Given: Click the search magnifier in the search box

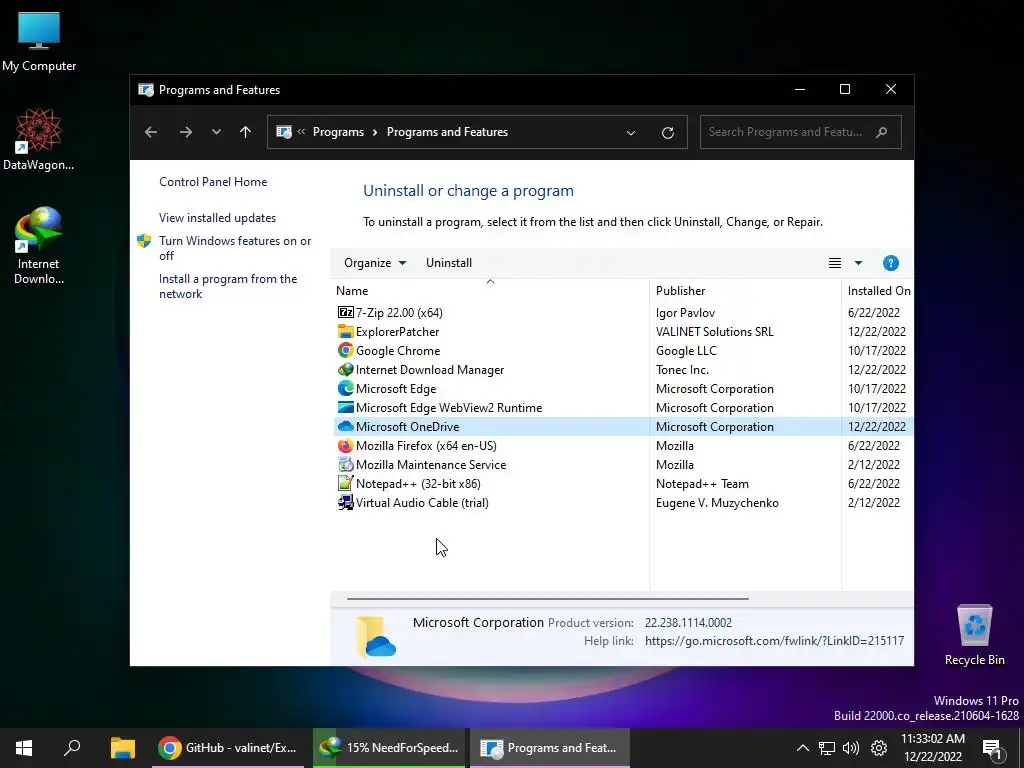Looking at the screenshot, I should pos(882,132).
